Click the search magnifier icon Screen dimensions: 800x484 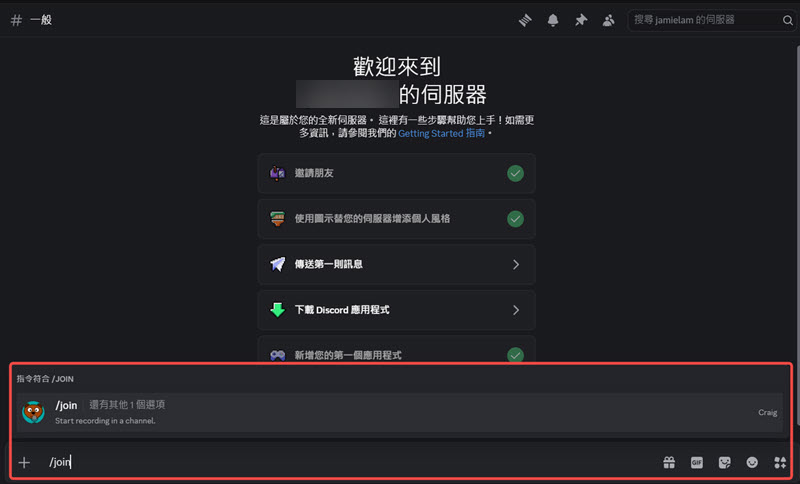(x=788, y=20)
